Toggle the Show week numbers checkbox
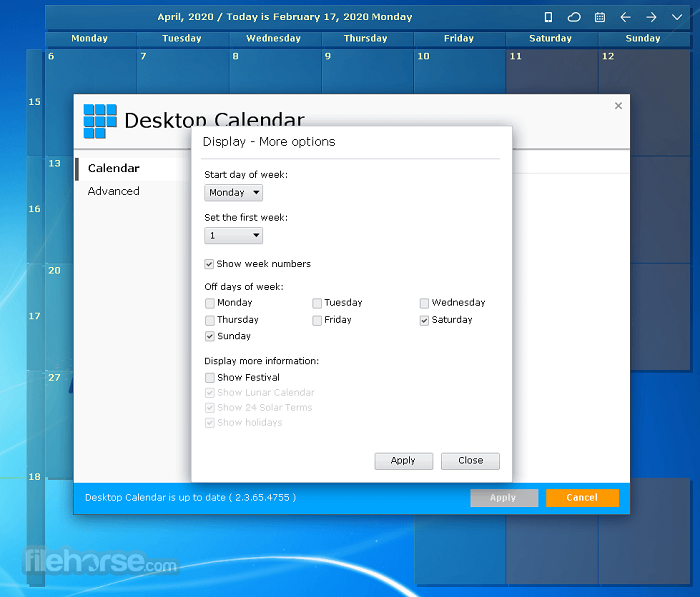The width and height of the screenshot is (700, 597). point(210,264)
